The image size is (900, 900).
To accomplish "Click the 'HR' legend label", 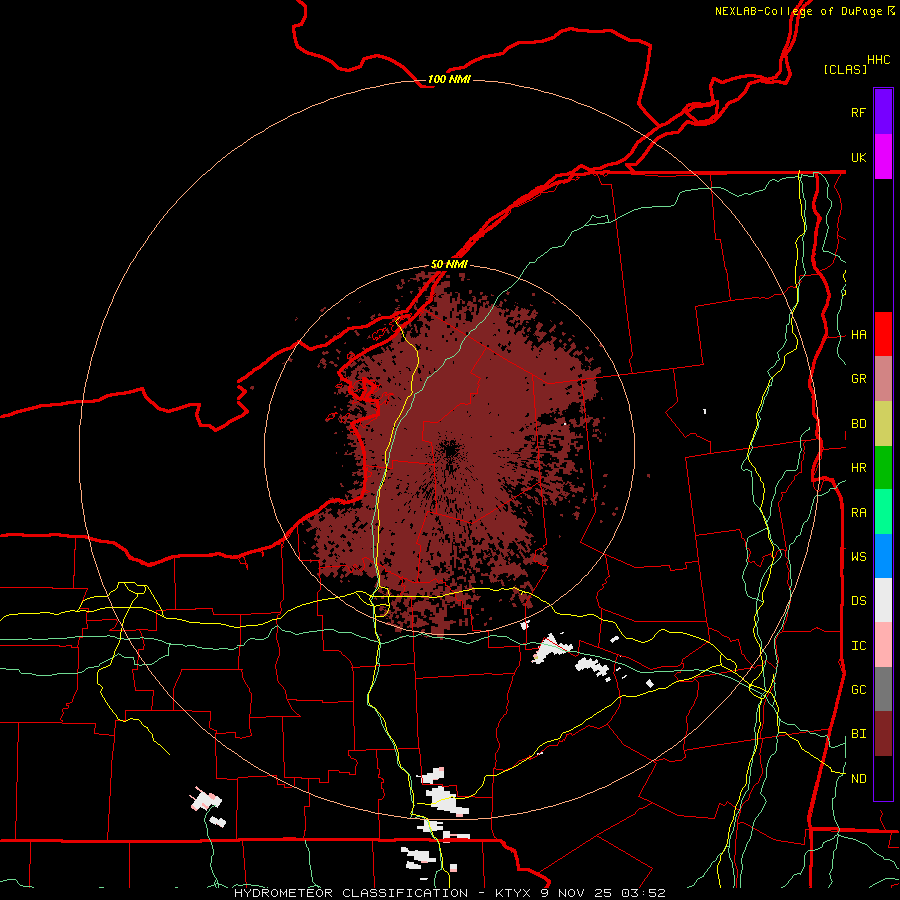I will click(x=858, y=468).
